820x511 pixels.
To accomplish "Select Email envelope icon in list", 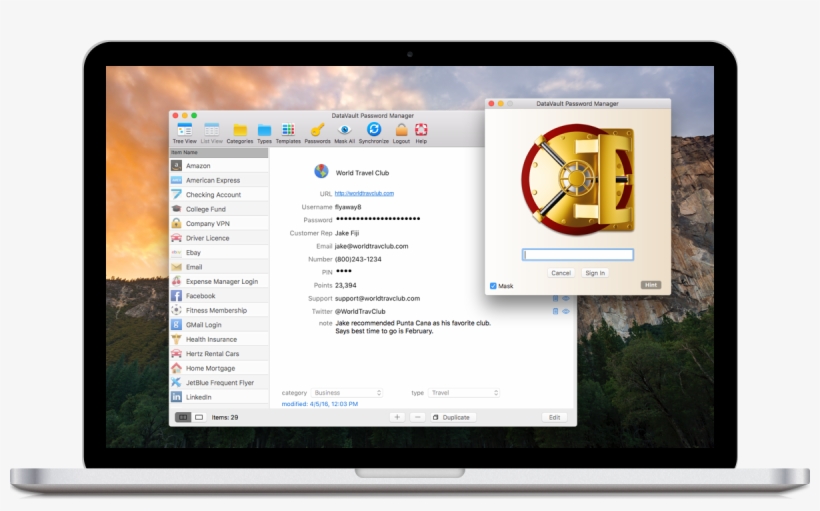I will click(x=176, y=267).
